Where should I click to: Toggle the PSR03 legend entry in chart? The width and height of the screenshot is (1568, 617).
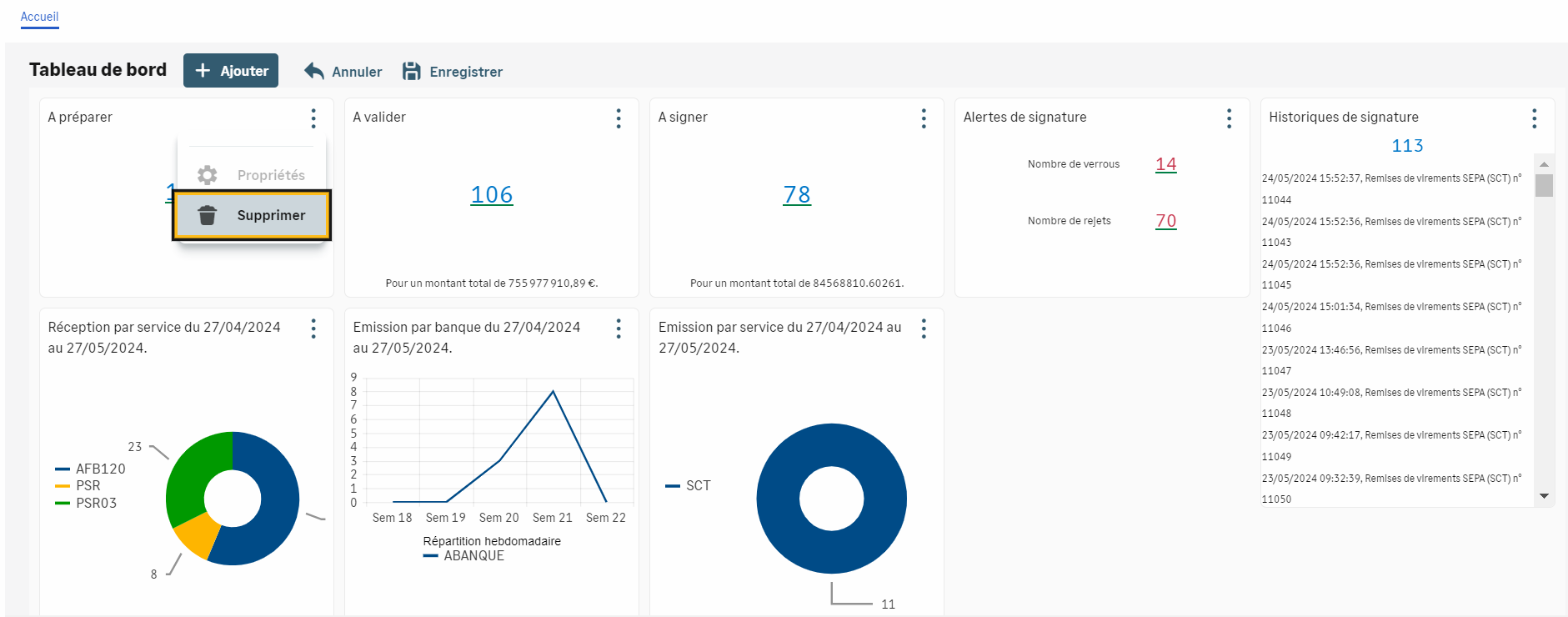pos(95,503)
